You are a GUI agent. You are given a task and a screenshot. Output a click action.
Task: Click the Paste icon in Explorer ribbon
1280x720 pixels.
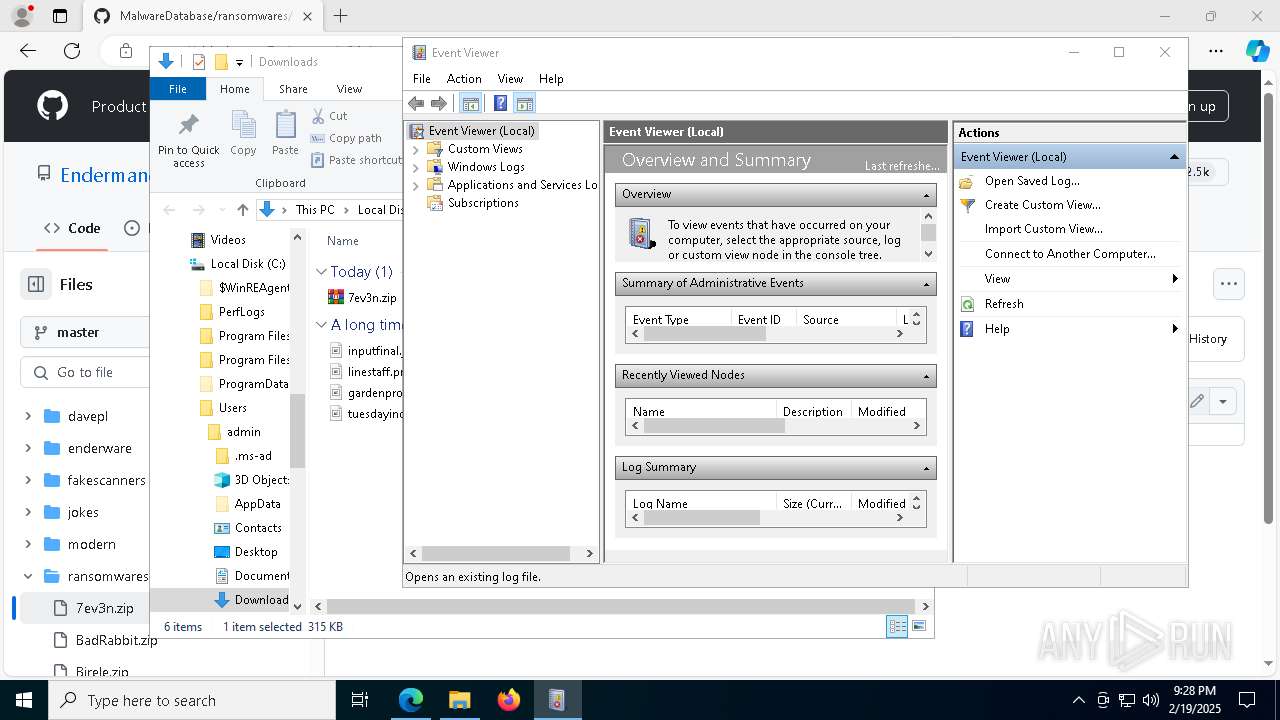point(285,133)
